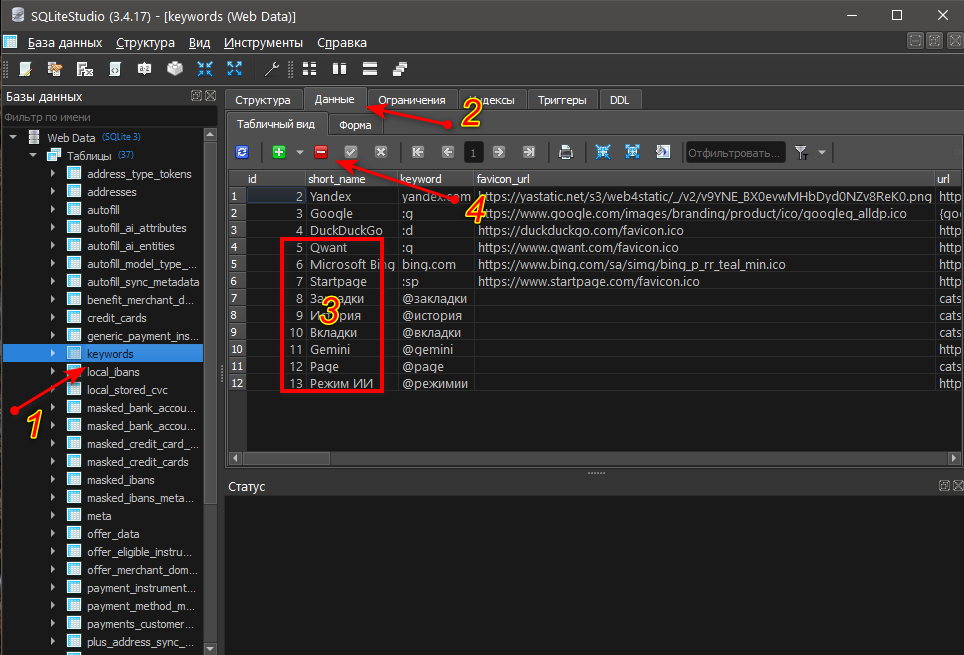This screenshot has width=964, height=655.
Task: Sort by the keyword column header
Action: click(436, 179)
